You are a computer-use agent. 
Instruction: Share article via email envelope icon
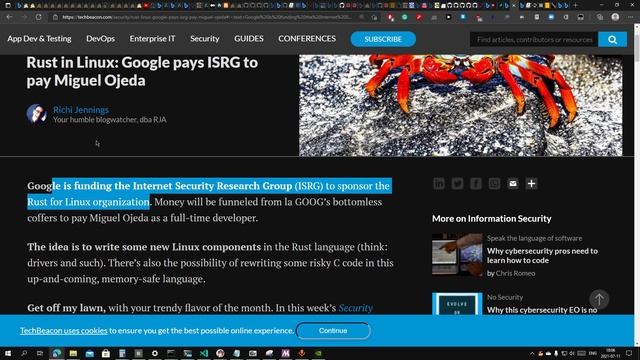click(513, 184)
